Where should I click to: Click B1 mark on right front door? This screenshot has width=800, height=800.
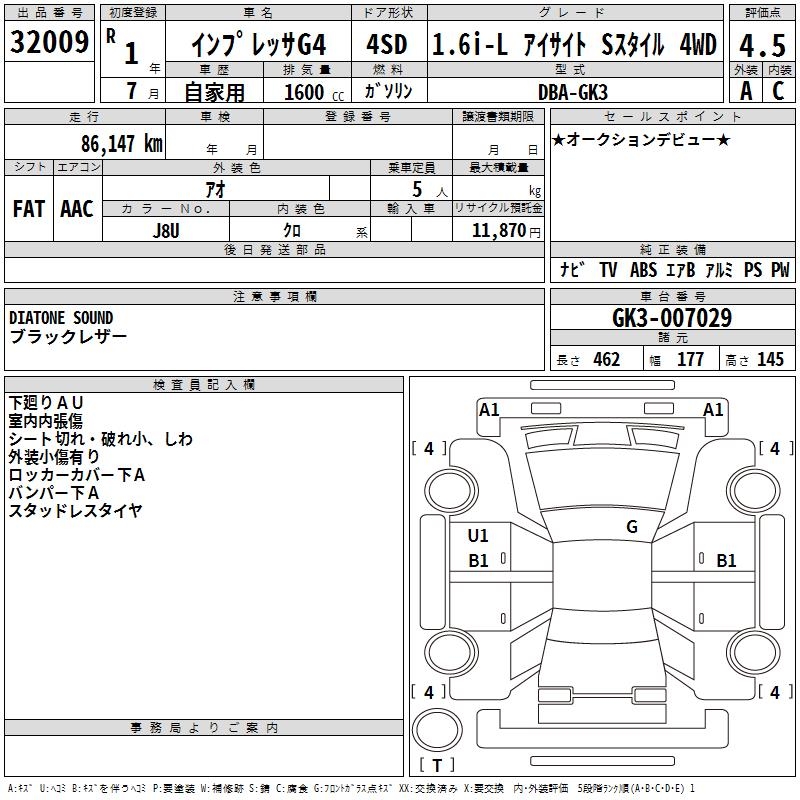(x=726, y=561)
